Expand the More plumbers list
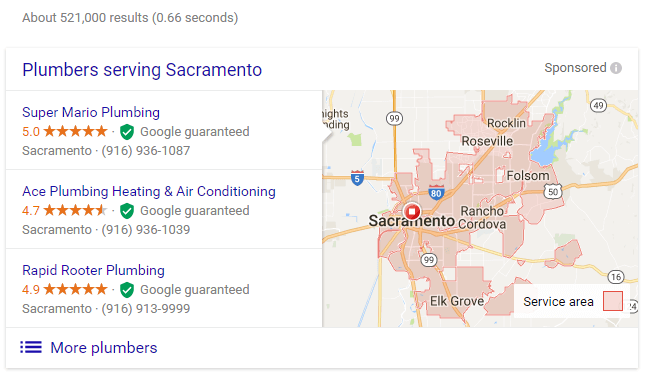The height and width of the screenshot is (385, 656). coord(104,348)
